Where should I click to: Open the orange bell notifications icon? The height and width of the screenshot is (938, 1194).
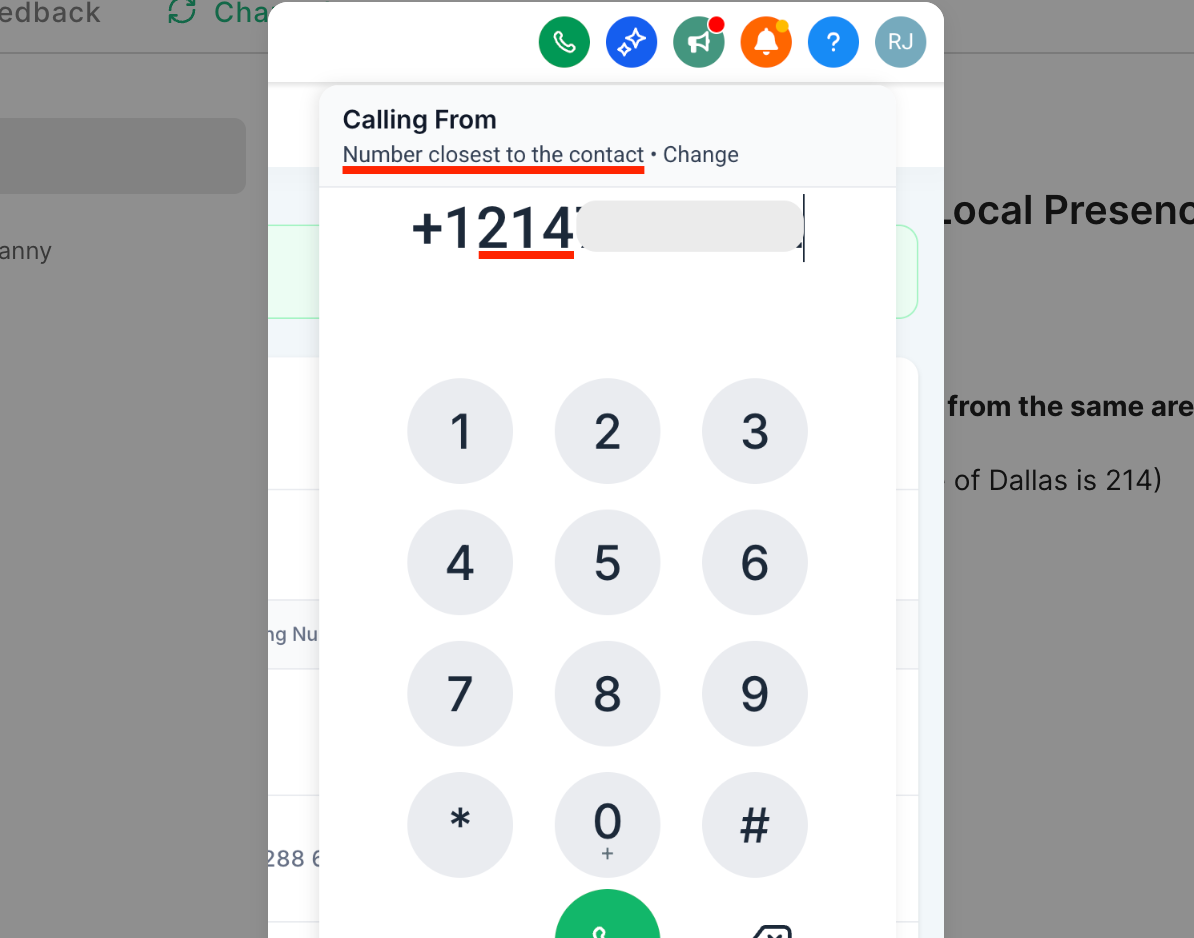766,42
